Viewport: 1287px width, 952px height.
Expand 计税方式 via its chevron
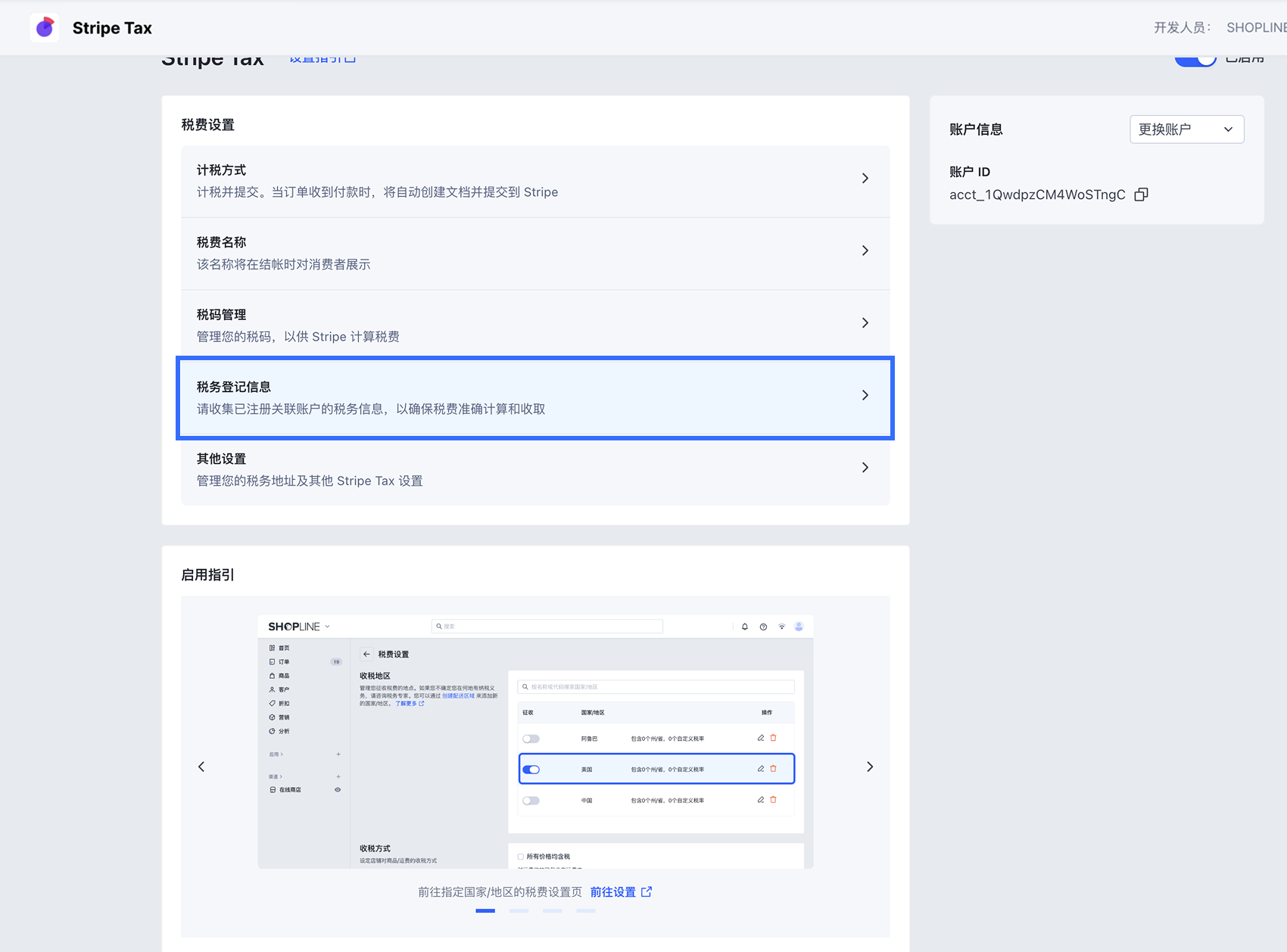tap(865, 179)
